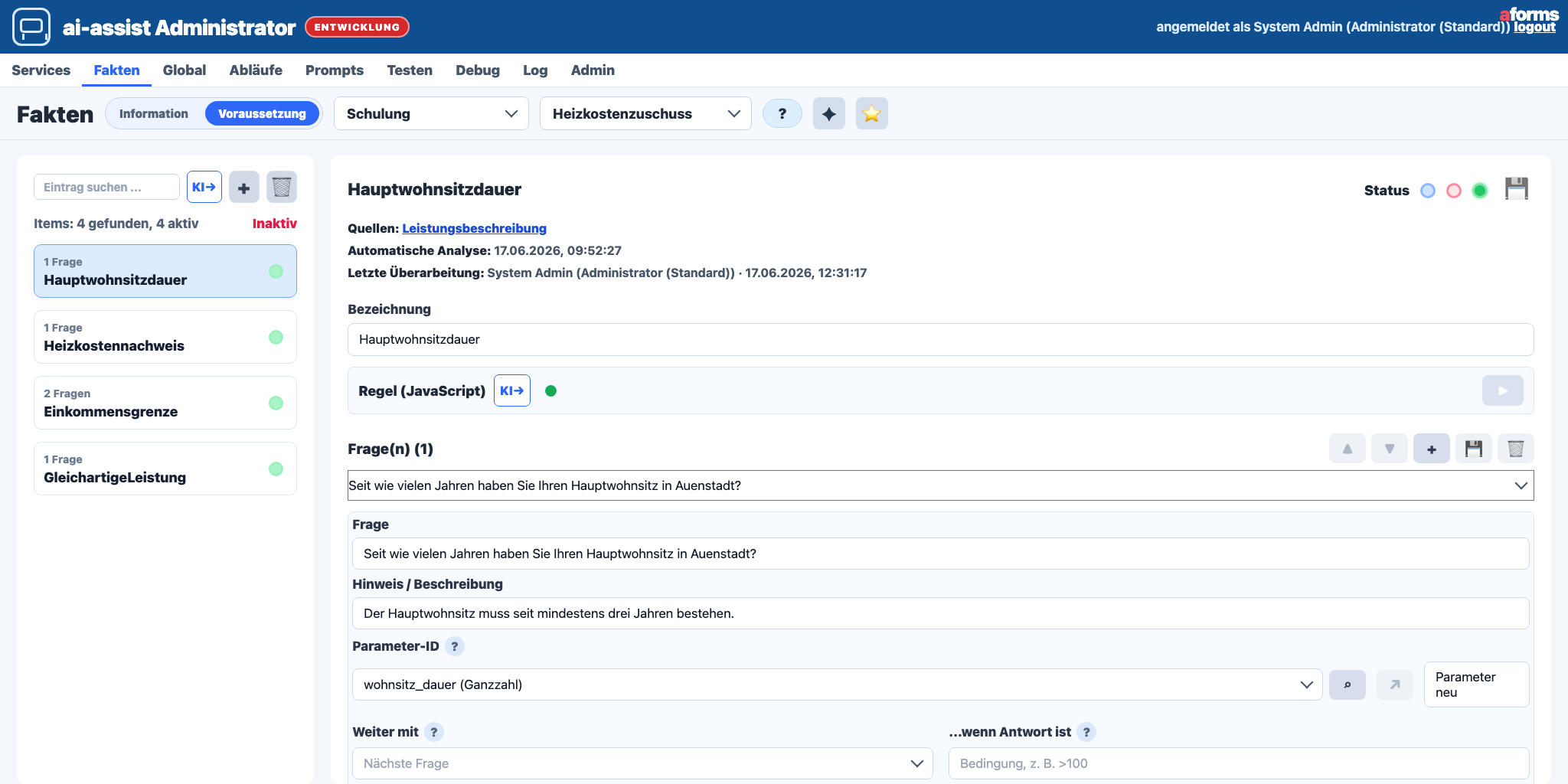Open the wohnsitz_dauer (Ganzzahl) parameter dropdown
Image resolution: width=1568 pixels, height=784 pixels.
(837, 684)
